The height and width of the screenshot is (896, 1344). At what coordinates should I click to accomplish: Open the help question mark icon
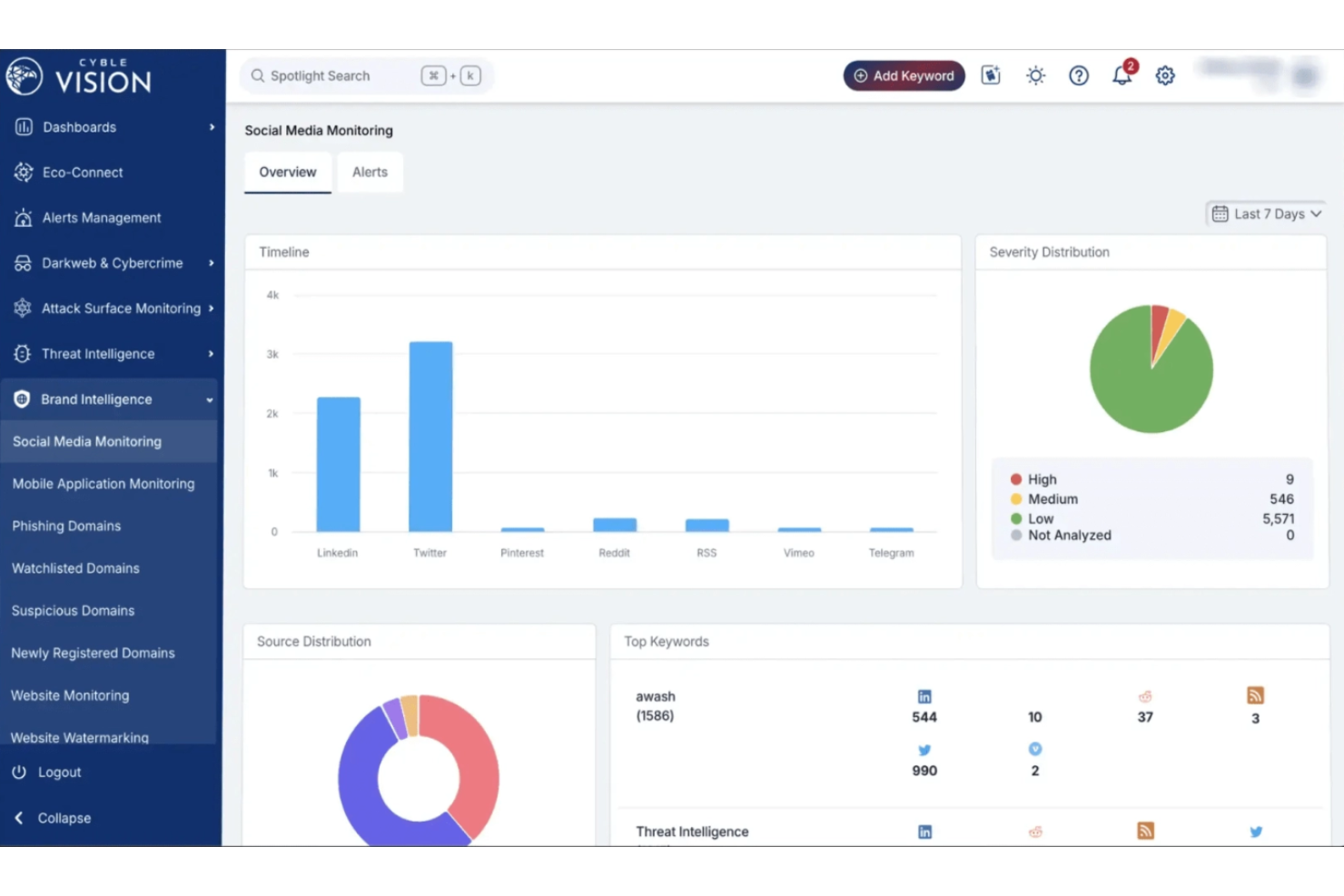coord(1079,75)
